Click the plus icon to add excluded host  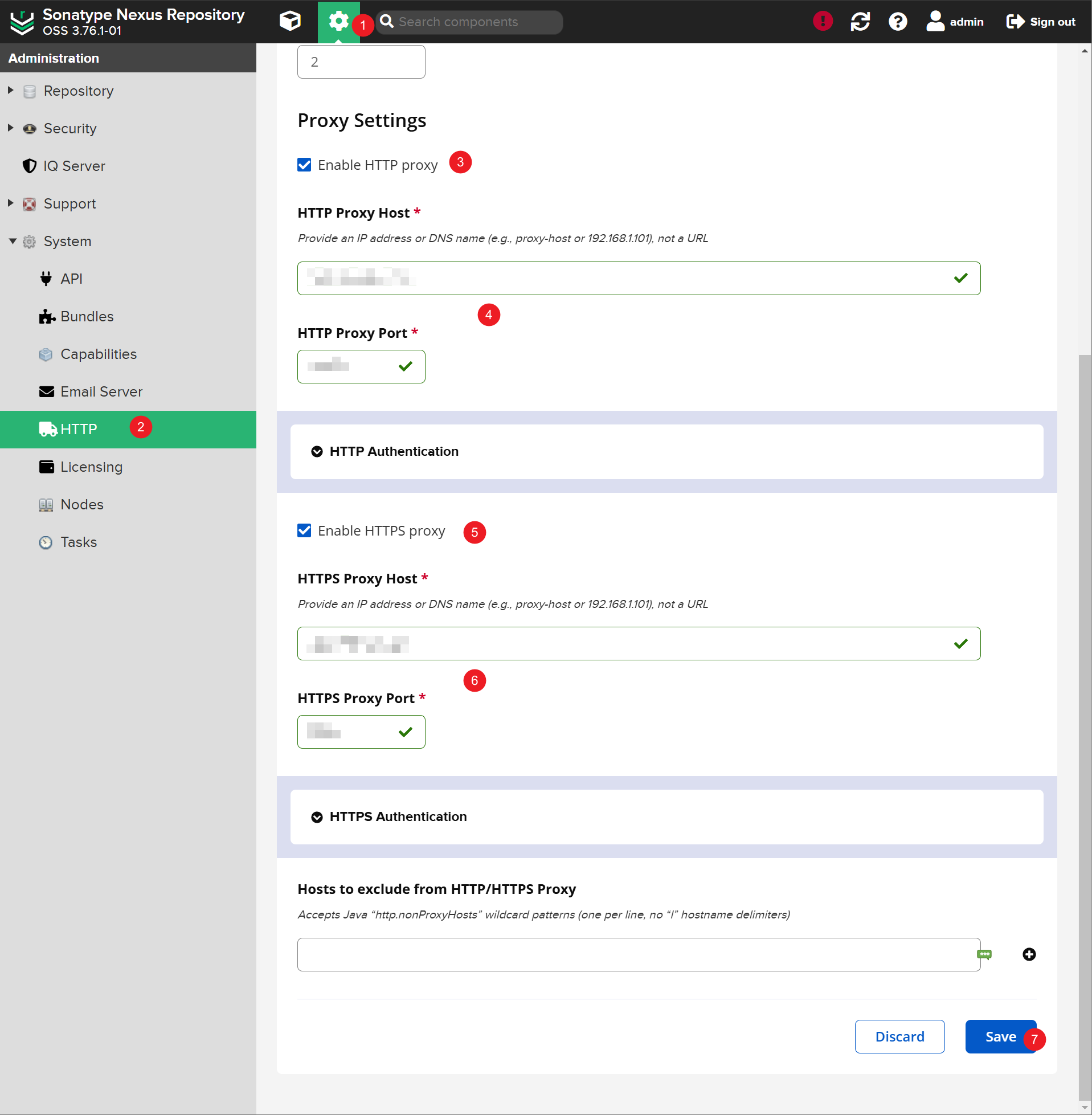pyautogui.click(x=1028, y=954)
